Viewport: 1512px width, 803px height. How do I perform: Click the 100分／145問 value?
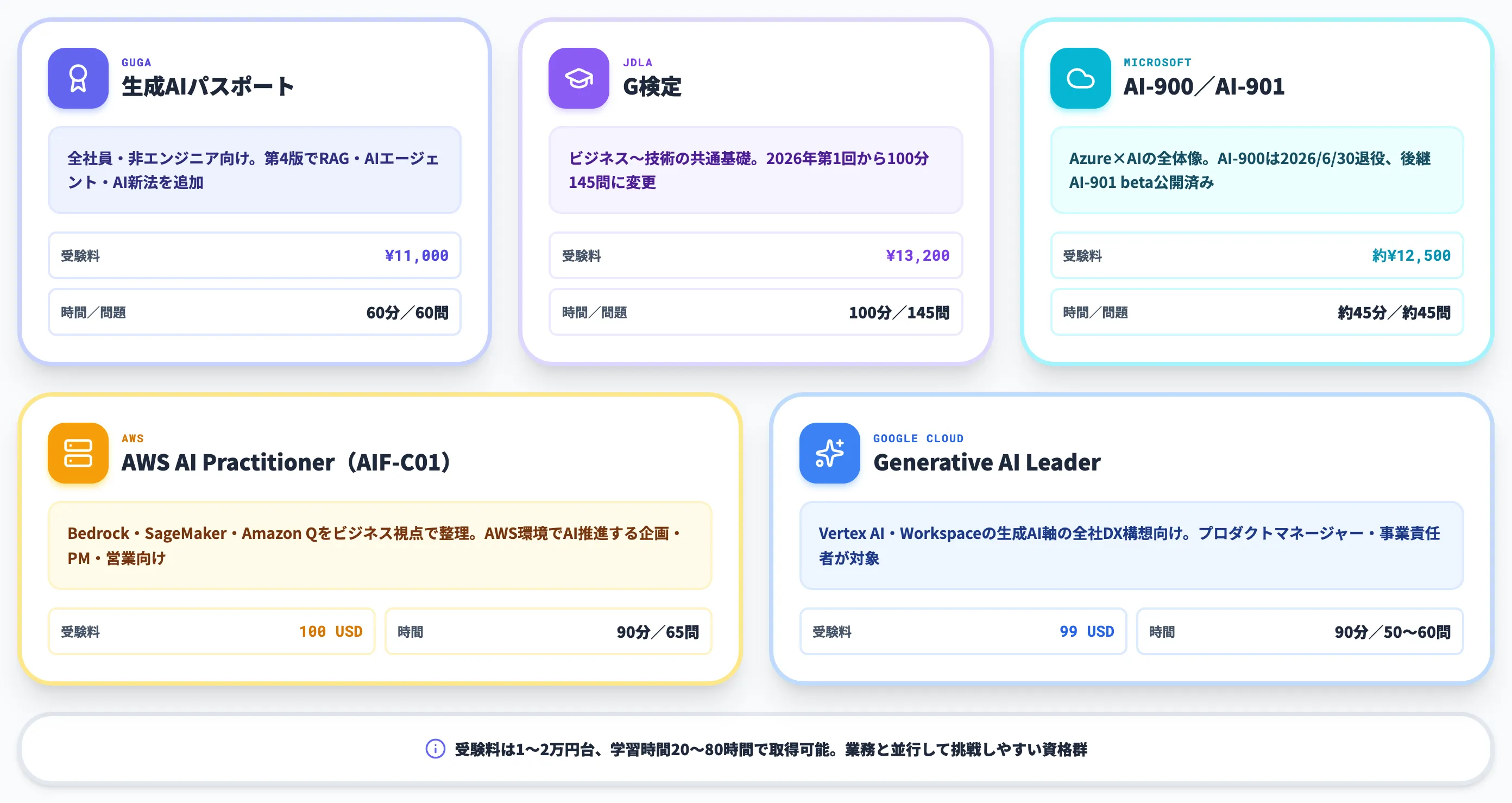pyautogui.click(x=899, y=313)
